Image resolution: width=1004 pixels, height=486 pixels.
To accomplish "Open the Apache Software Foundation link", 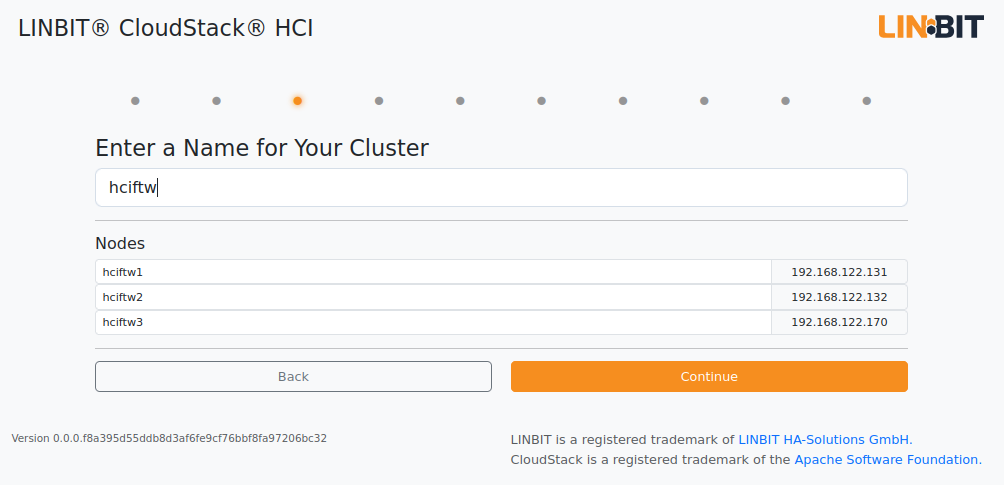I will point(888,460).
